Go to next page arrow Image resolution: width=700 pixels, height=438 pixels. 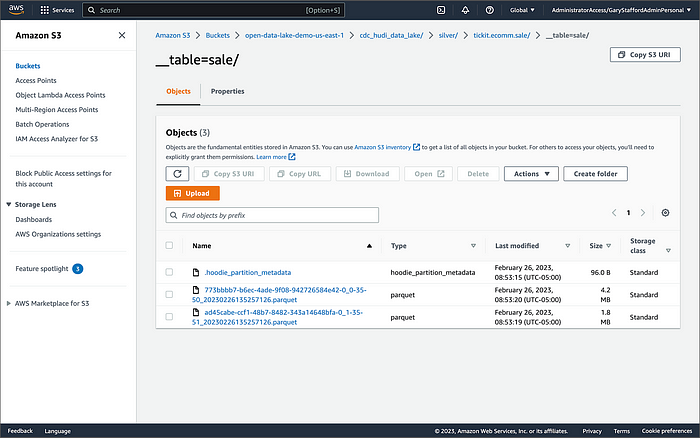coord(643,213)
